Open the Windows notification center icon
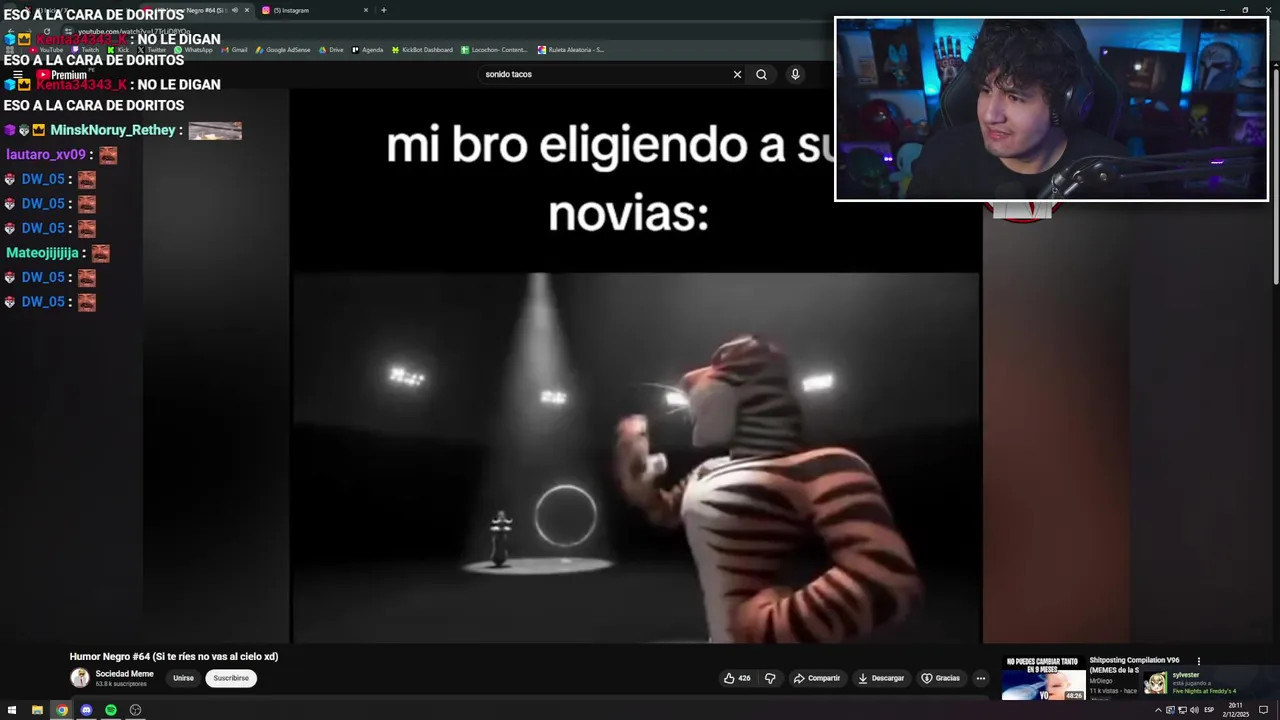Image resolution: width=1280 pixels, height=720 pixels. coord(1263,710)
